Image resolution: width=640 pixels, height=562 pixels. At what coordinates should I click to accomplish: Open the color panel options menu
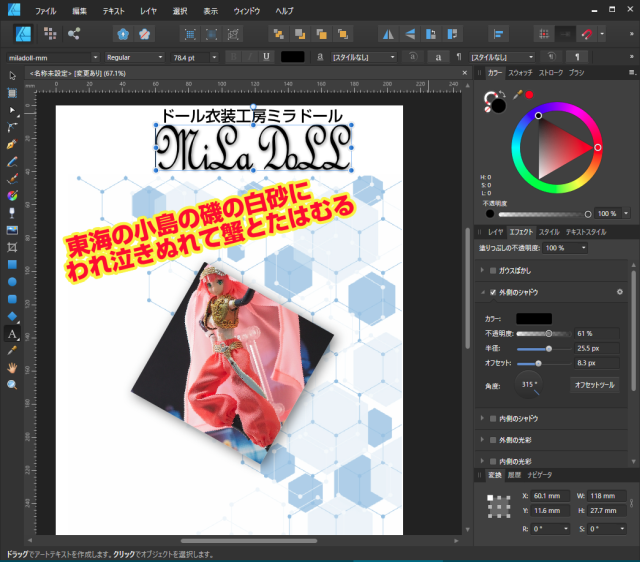tap(632, 72)
